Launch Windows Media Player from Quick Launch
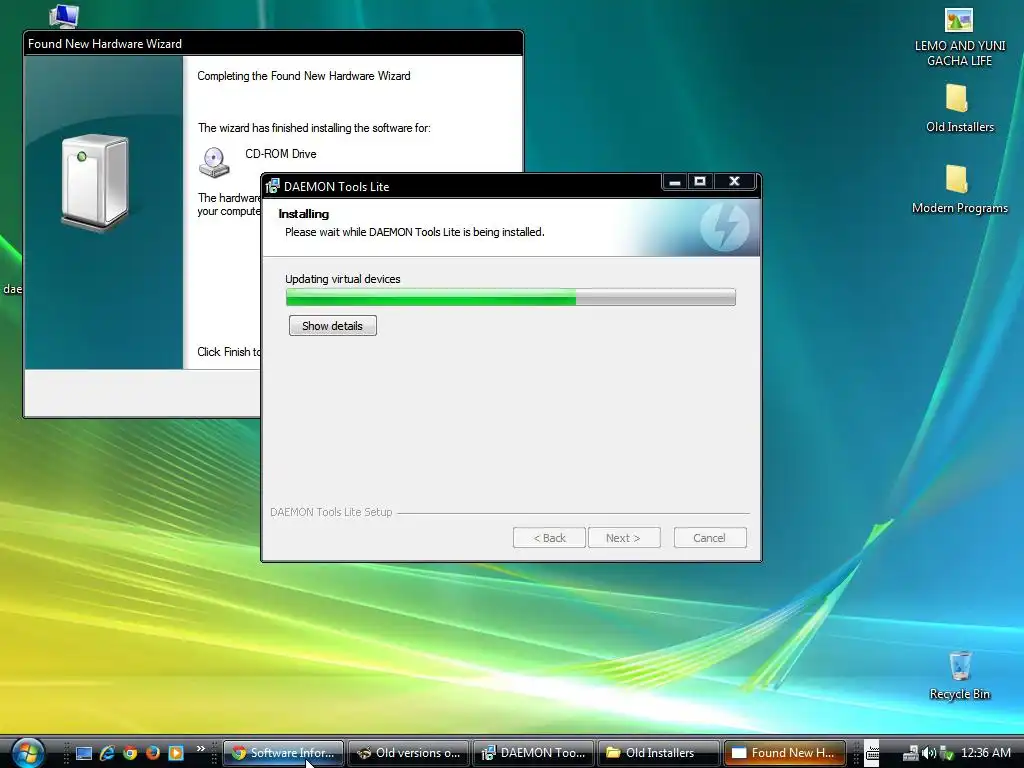This screenshot has width=1024, height=768. click(176, 753)
